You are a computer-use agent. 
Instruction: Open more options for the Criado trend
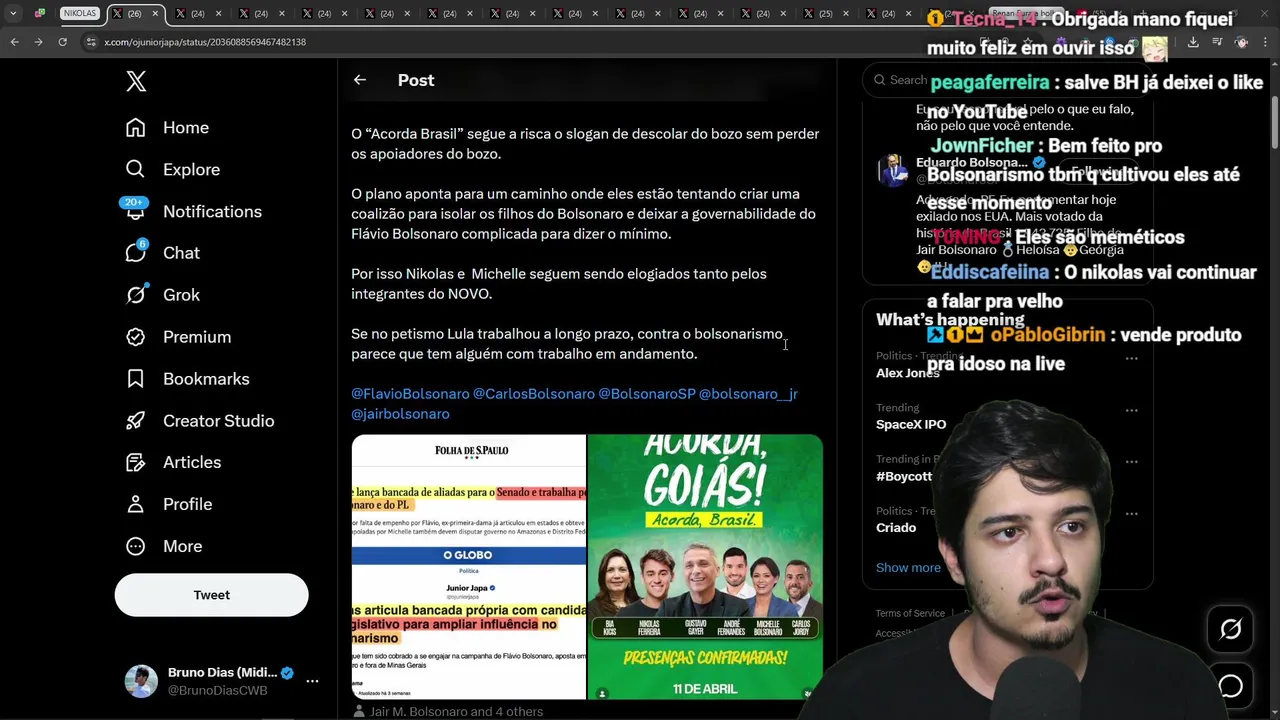pos(1131,514)
